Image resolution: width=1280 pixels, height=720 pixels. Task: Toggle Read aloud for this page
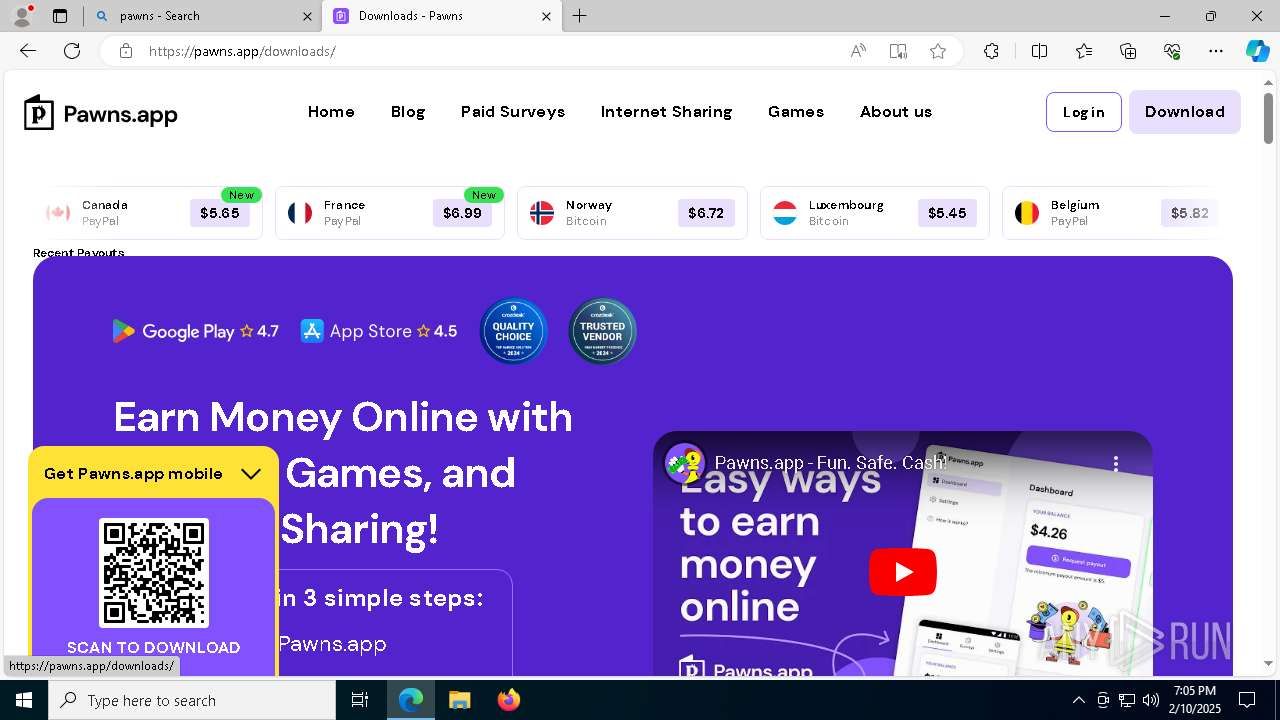(858, 51)
